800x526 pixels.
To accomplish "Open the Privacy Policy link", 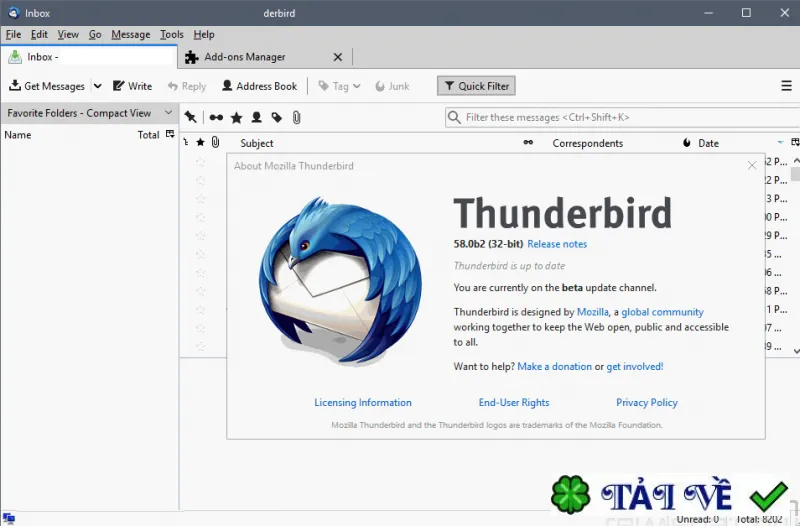I will (647, 403).
